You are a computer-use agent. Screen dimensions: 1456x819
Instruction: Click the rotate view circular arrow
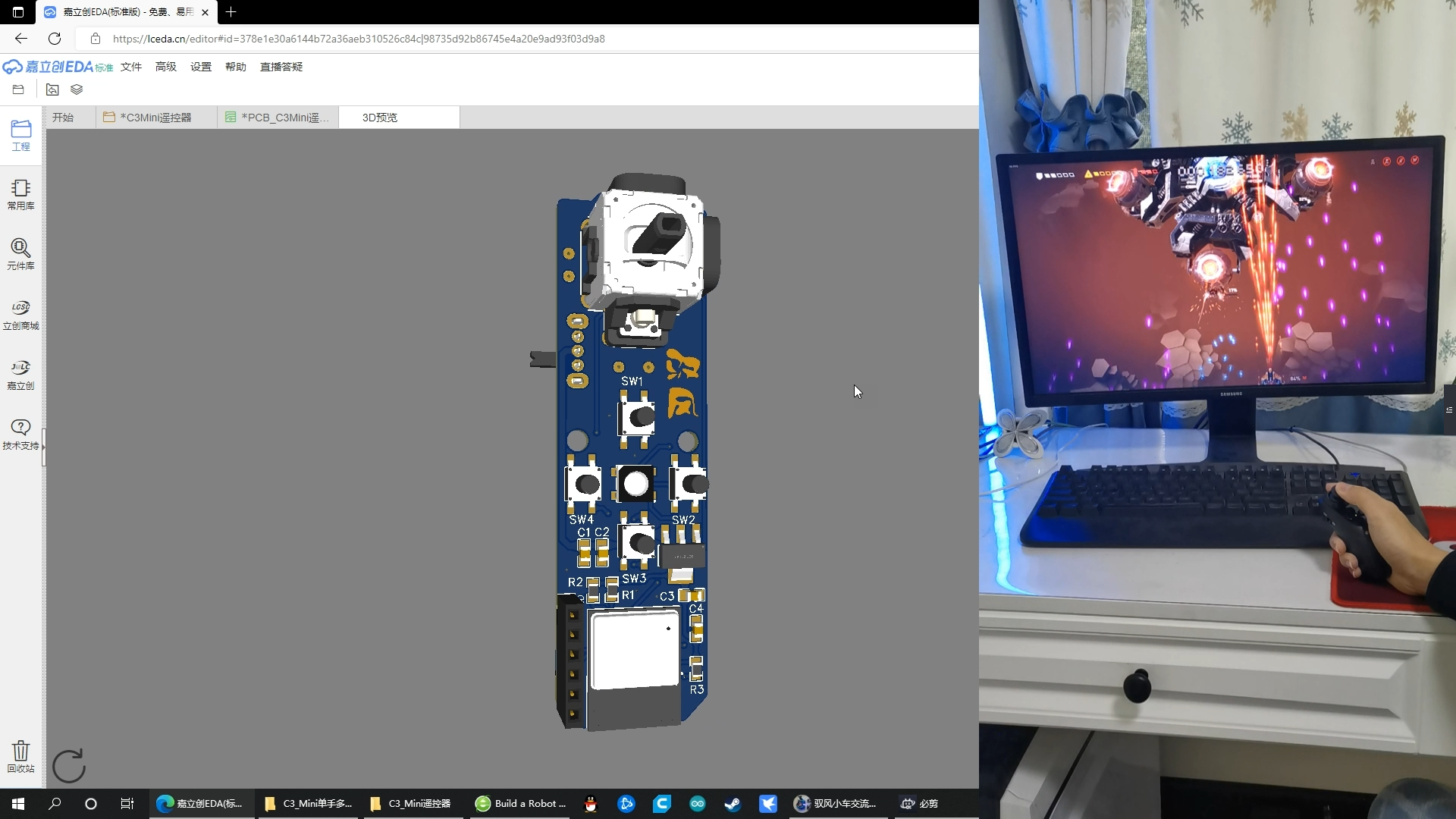[x=68, y=765]
